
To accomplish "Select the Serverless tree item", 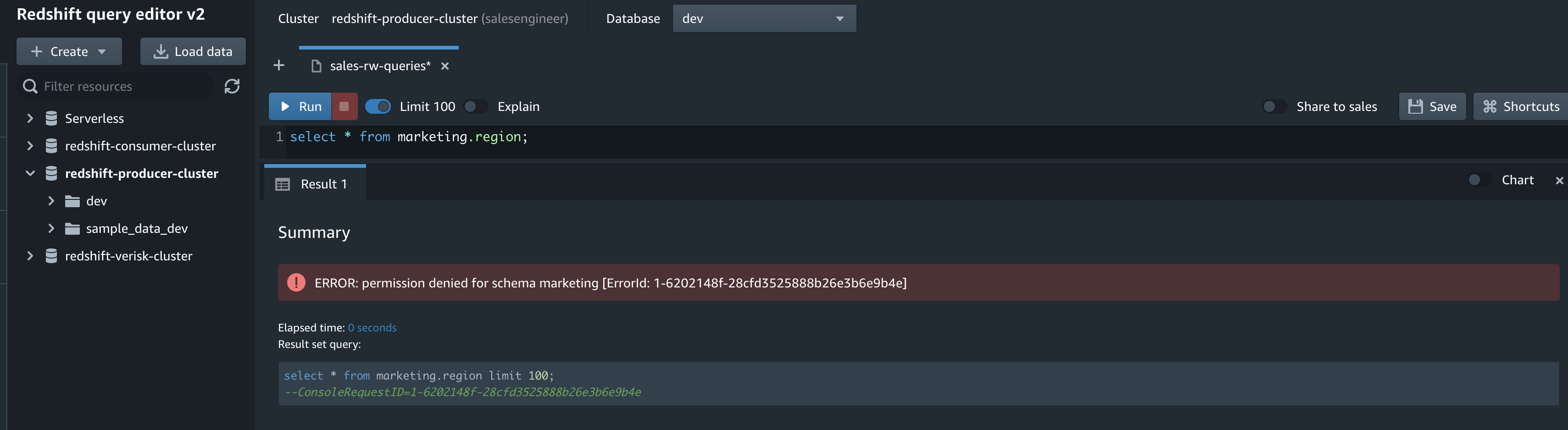I will pos(95,118).
